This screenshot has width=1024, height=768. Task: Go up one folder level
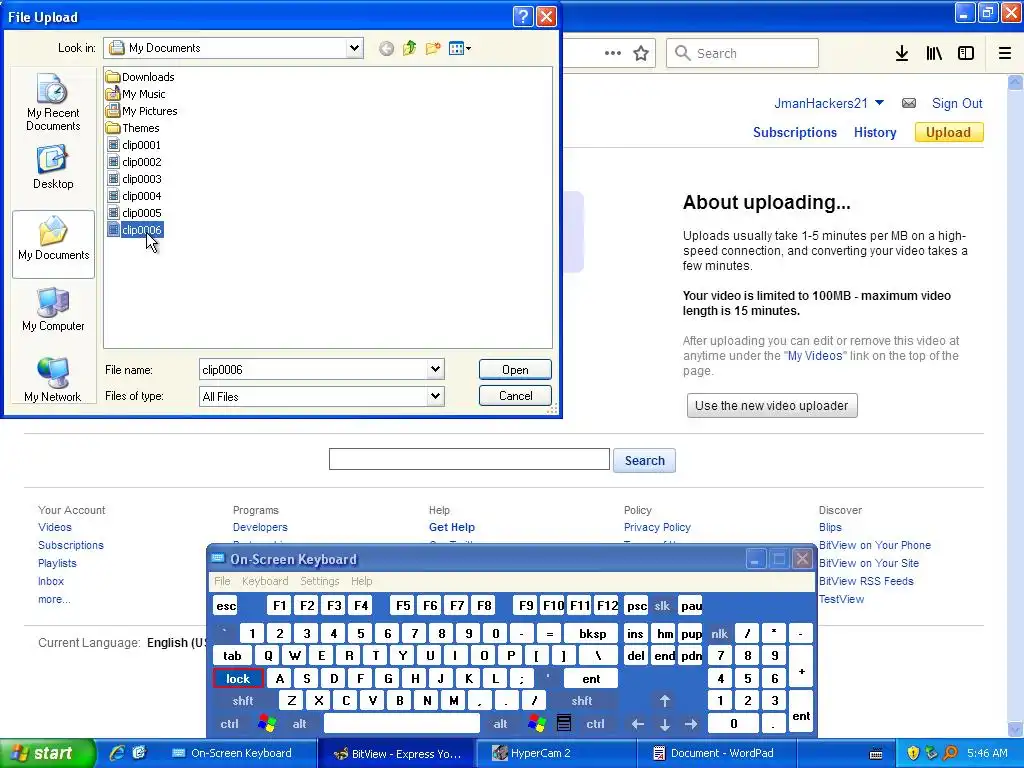pos(409,48)
